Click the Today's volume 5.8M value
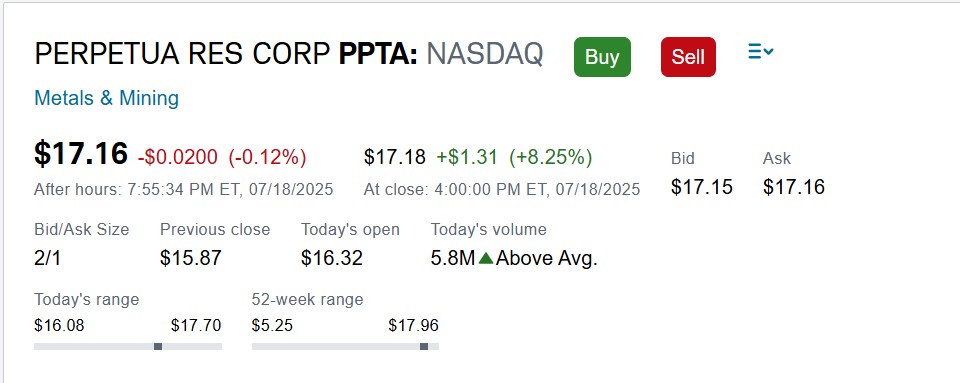 [453, 258]
